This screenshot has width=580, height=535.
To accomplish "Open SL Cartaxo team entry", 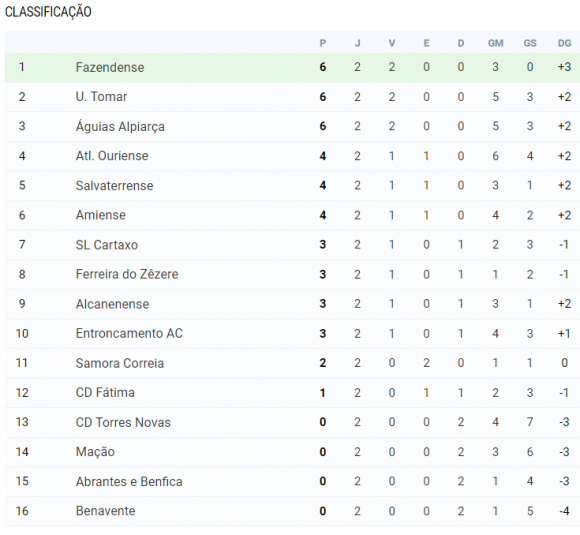I will click(107, 245).
